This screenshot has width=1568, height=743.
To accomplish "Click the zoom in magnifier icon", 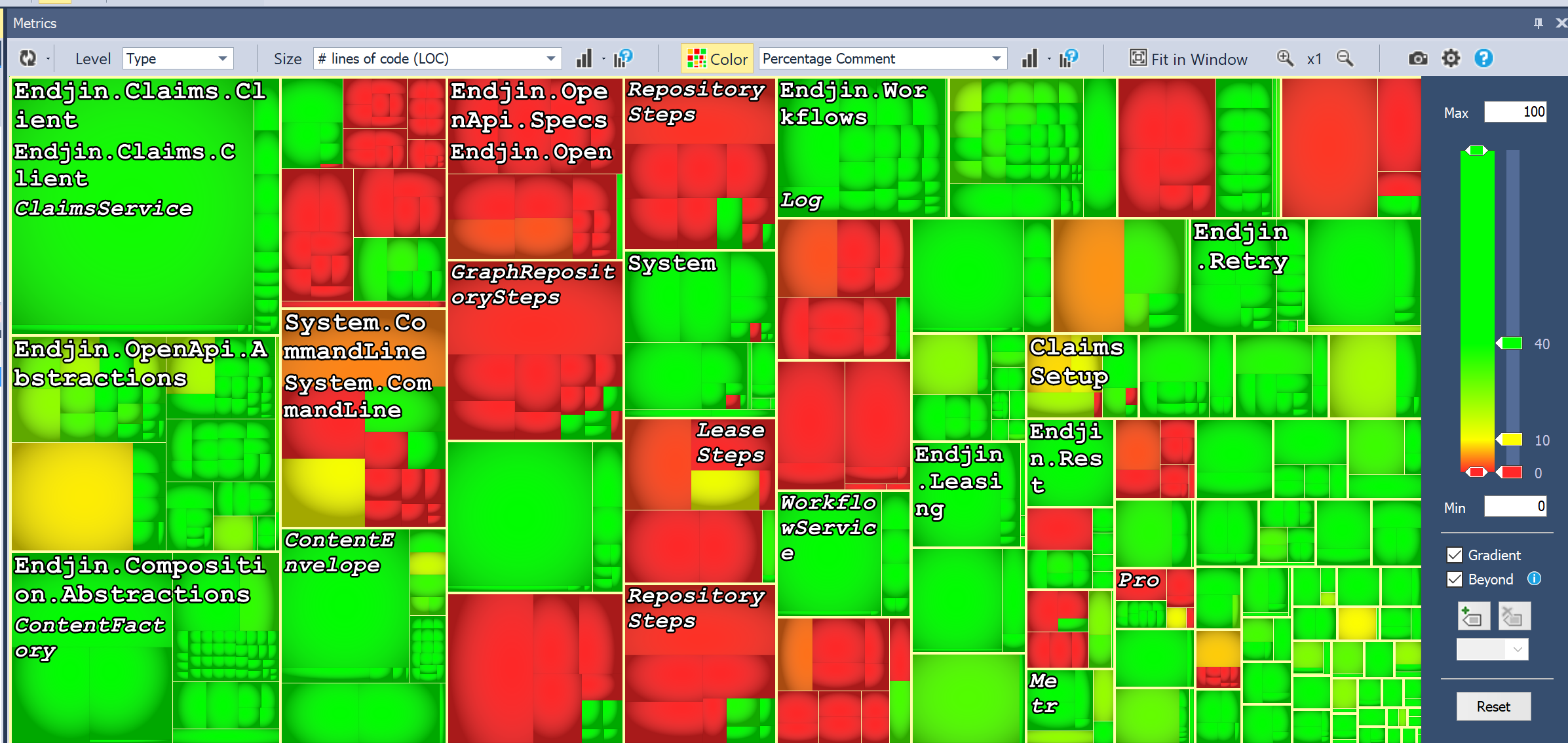I will 1283,58.
